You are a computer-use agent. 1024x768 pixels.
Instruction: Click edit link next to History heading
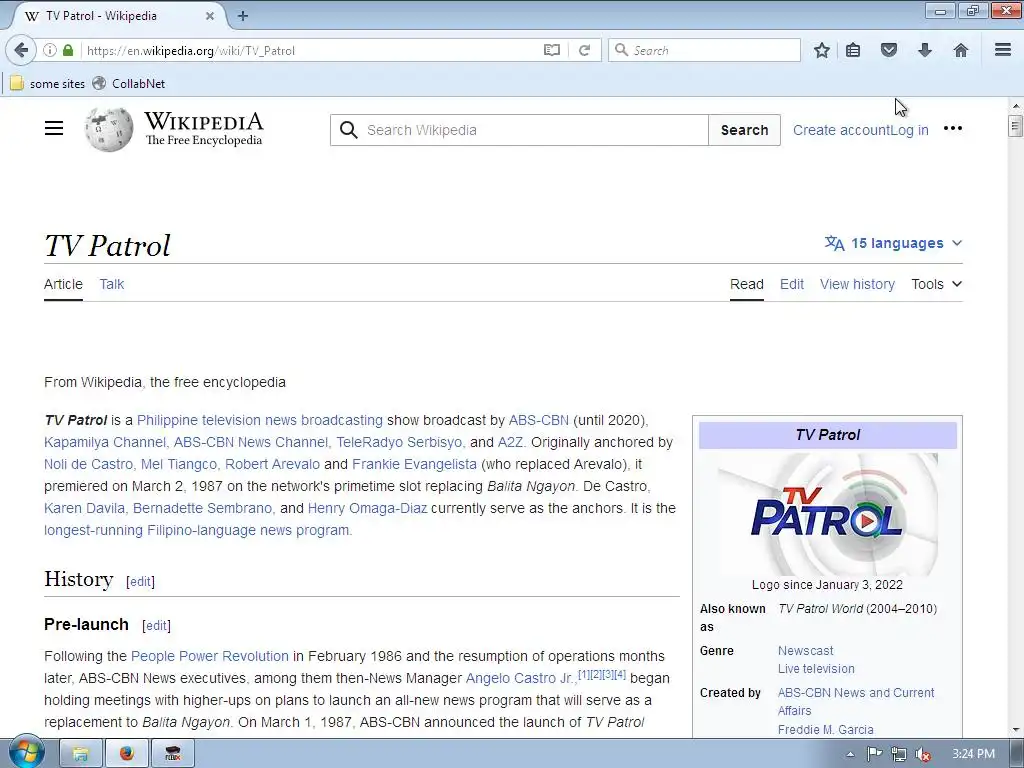[x=140, y=581]
